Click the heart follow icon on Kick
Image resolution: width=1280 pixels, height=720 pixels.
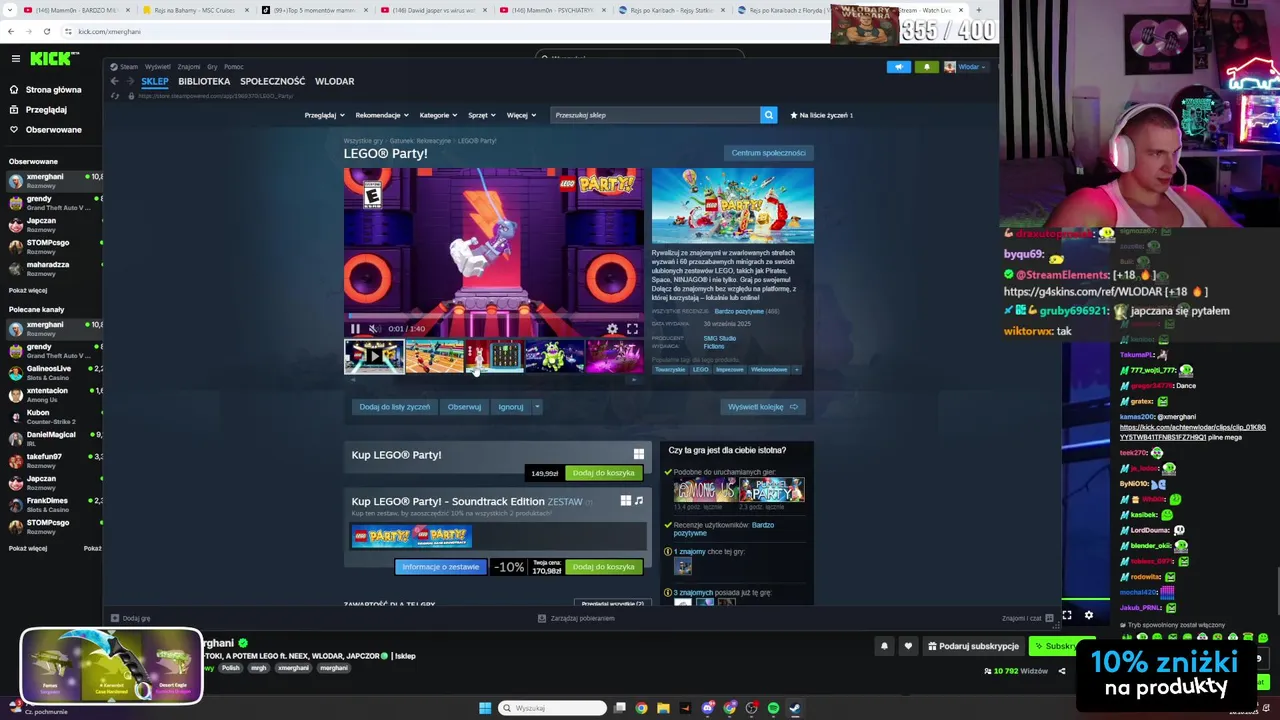click(908, 646)
